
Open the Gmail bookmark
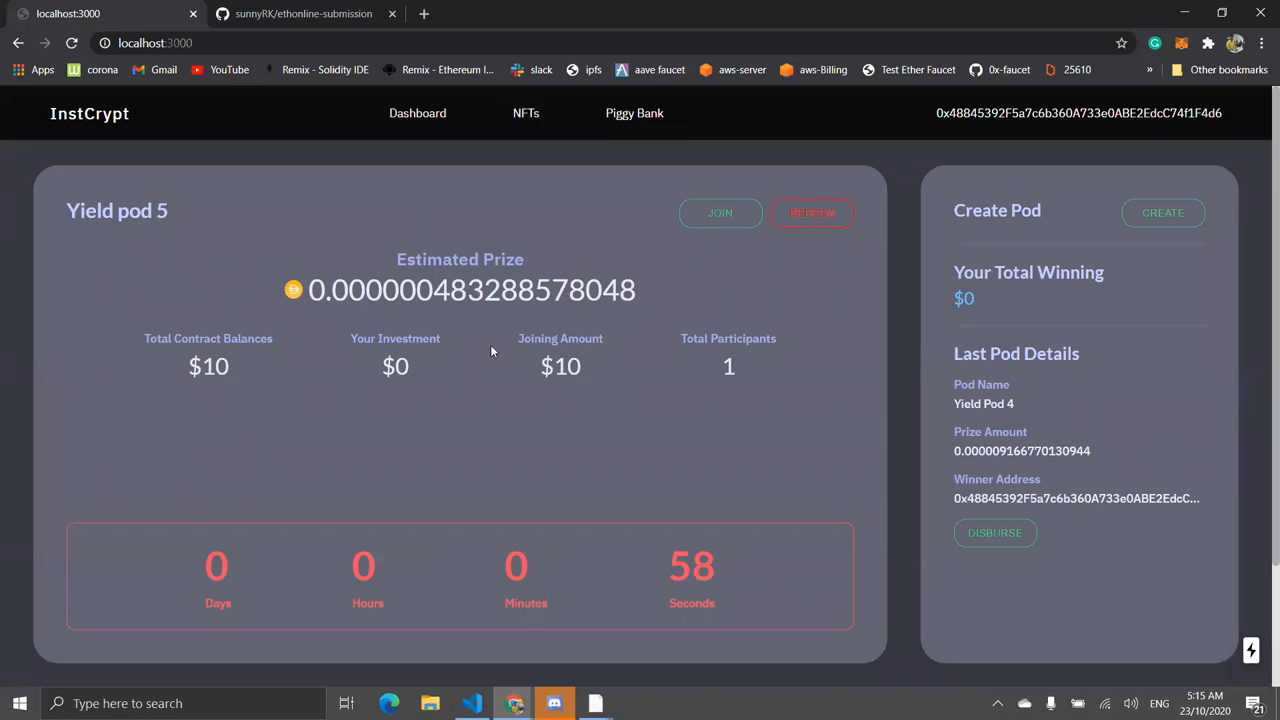[153, 70]
